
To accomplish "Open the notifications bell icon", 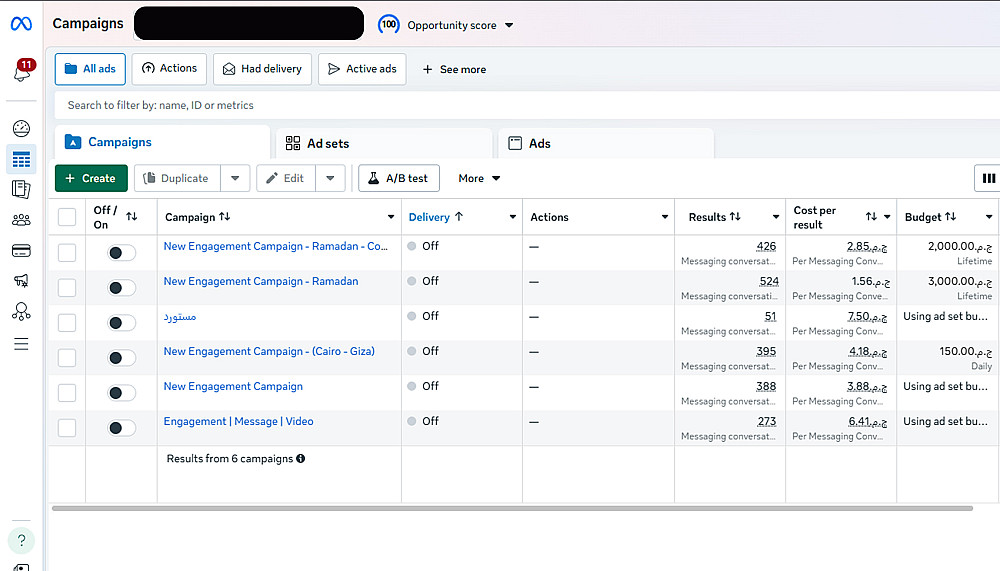I will 22,73.
